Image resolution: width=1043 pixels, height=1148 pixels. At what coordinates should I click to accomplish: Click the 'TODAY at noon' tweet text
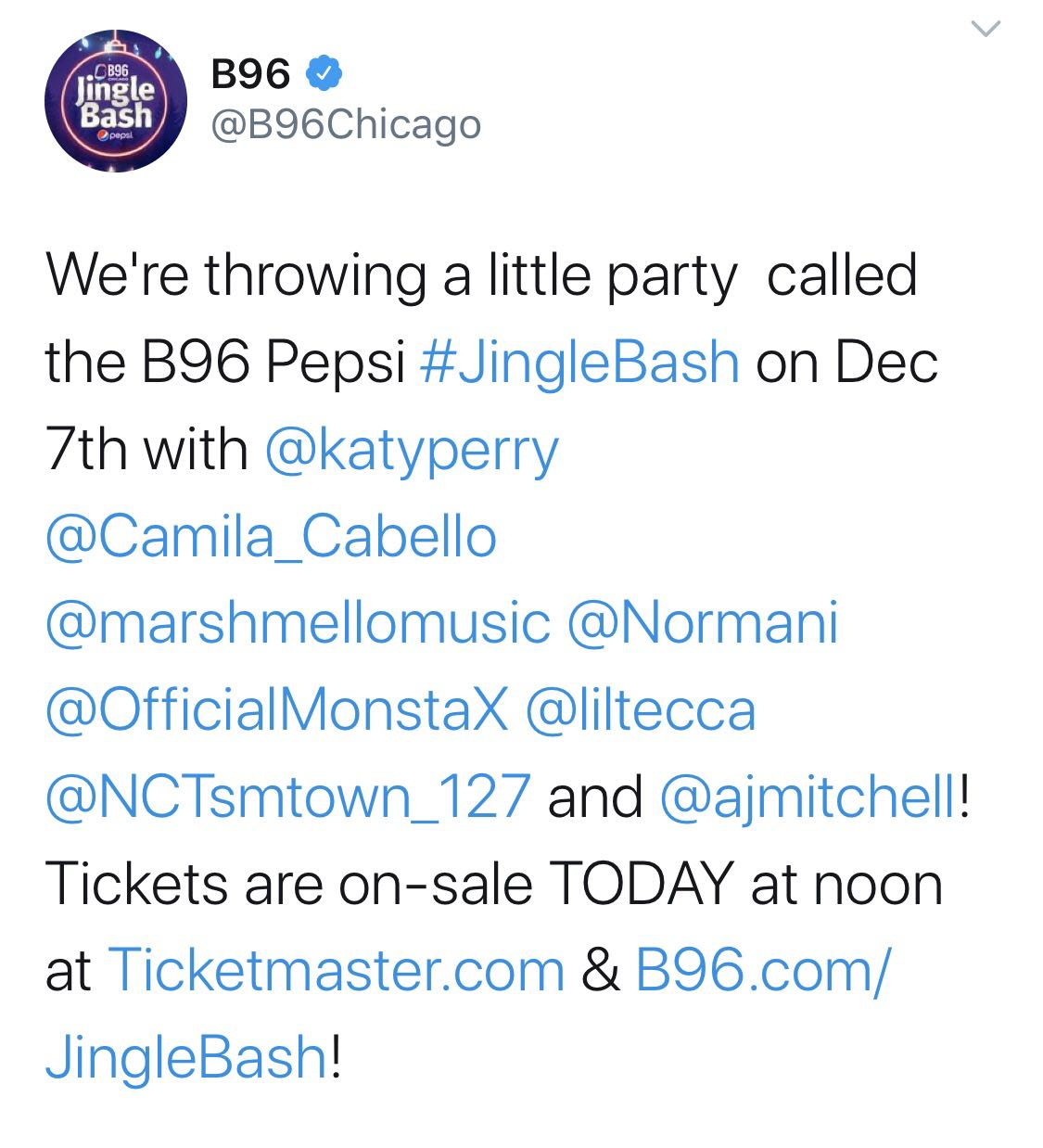pyautogui.click(x=746, y=884)
